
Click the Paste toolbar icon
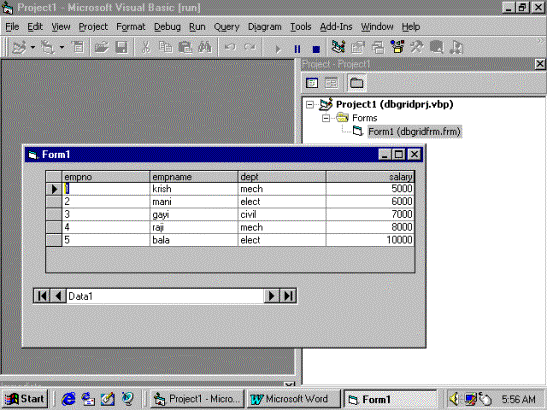(185, 47)
